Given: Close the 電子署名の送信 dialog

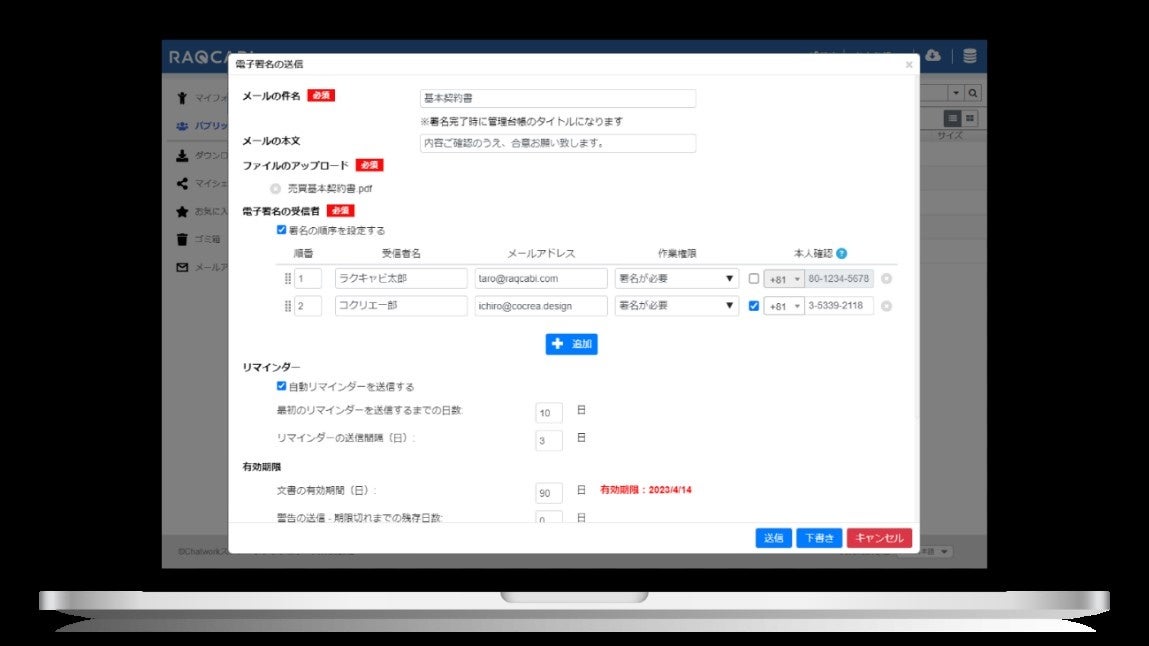Looking at the screenshot, I should pyautogui.click(x=909, y=64).
